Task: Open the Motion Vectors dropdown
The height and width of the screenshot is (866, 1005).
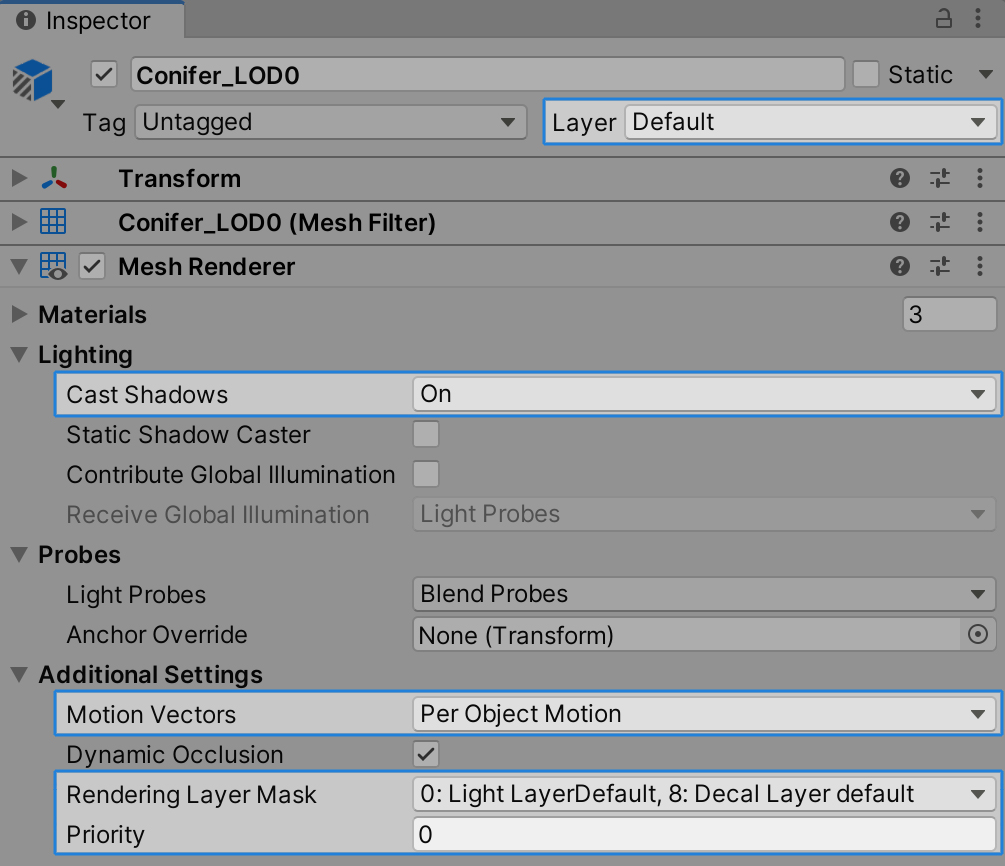Action: (704, 714)
